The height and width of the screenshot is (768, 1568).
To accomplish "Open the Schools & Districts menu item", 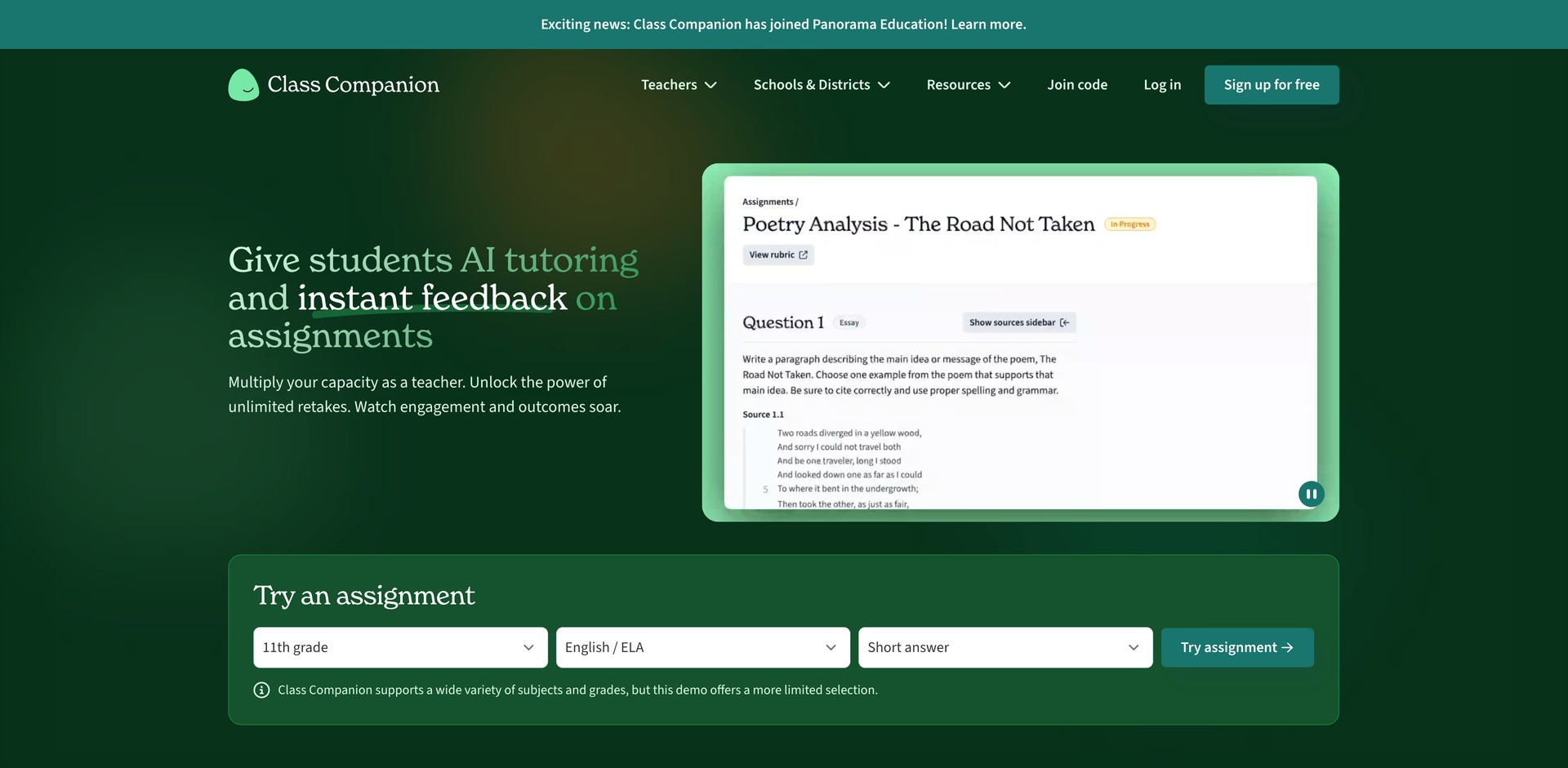I will (x=822, y=85).
